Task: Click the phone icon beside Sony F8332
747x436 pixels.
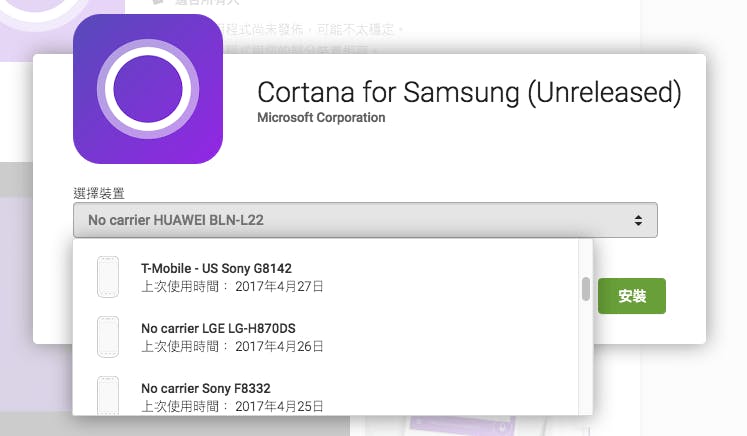Action: pos(108,395)
